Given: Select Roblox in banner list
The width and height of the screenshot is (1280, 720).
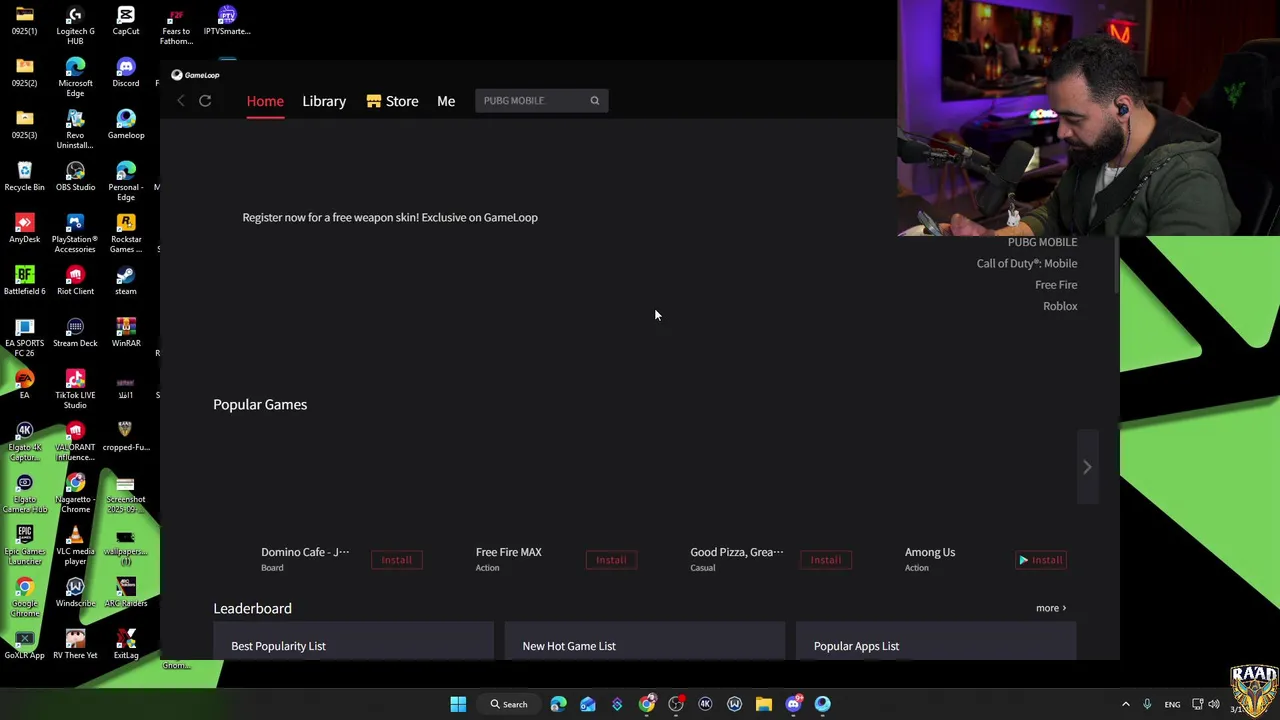Looking at the screenshot, I should click(x=1060, y=306).
